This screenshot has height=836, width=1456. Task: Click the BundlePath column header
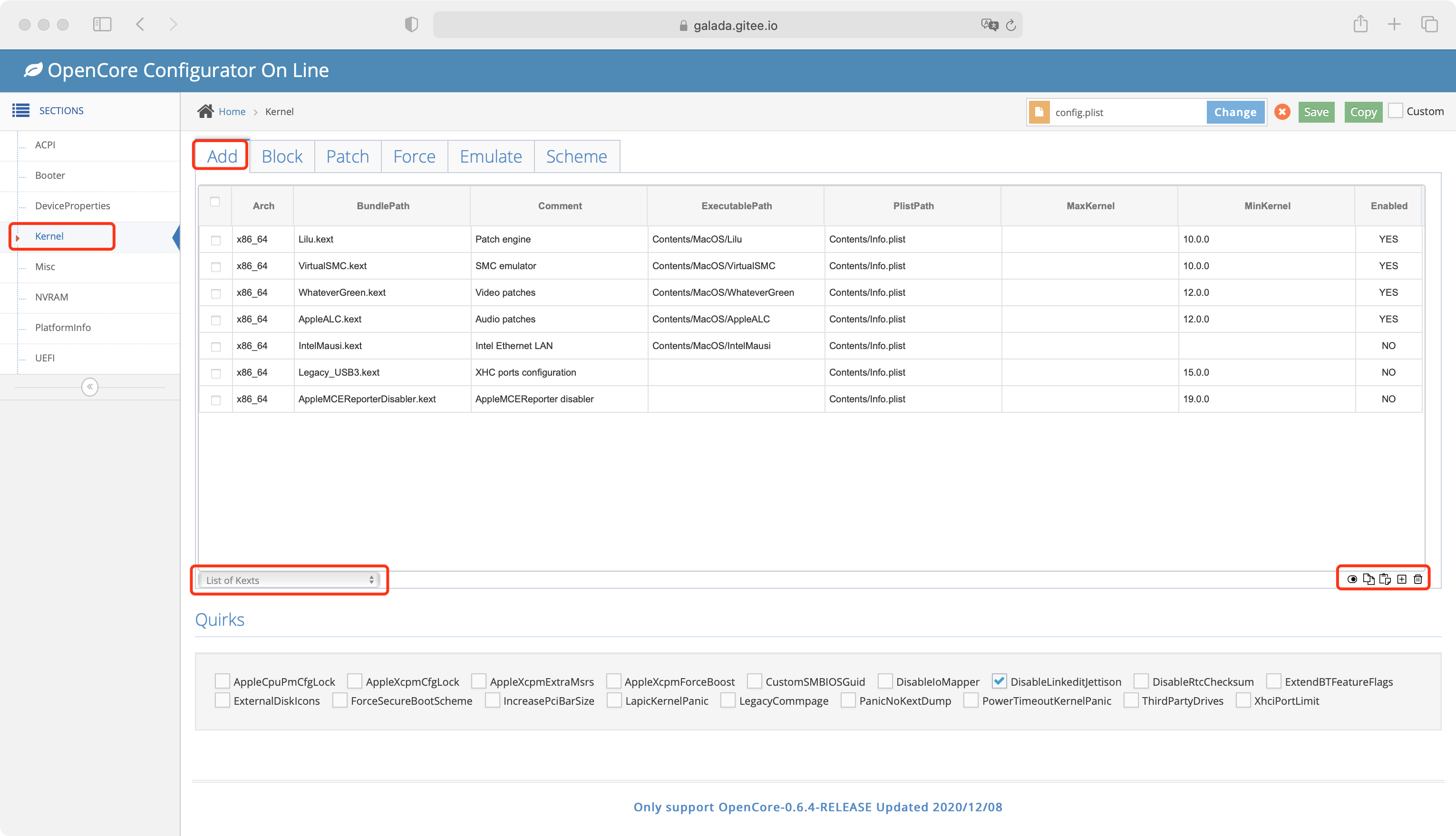[383, 205]
